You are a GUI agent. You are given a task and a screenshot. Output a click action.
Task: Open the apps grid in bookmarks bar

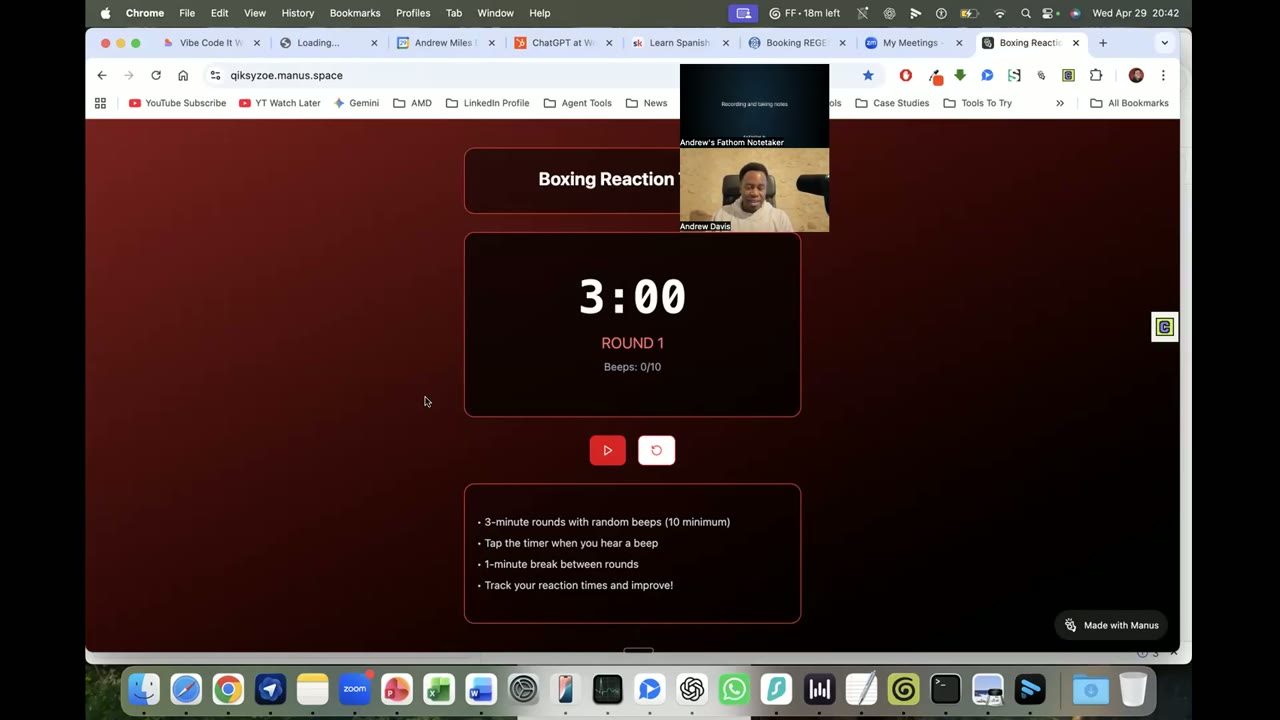pyautogui.click(x=100, y=103)
